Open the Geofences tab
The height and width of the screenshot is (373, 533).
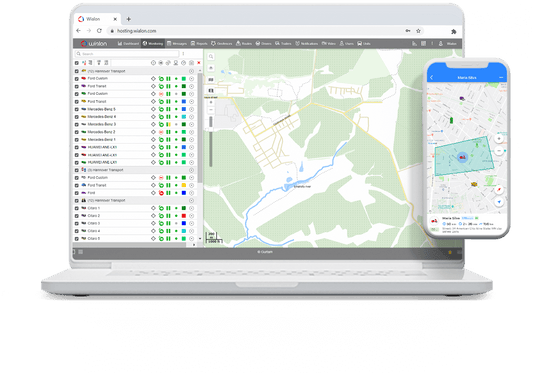221,44
